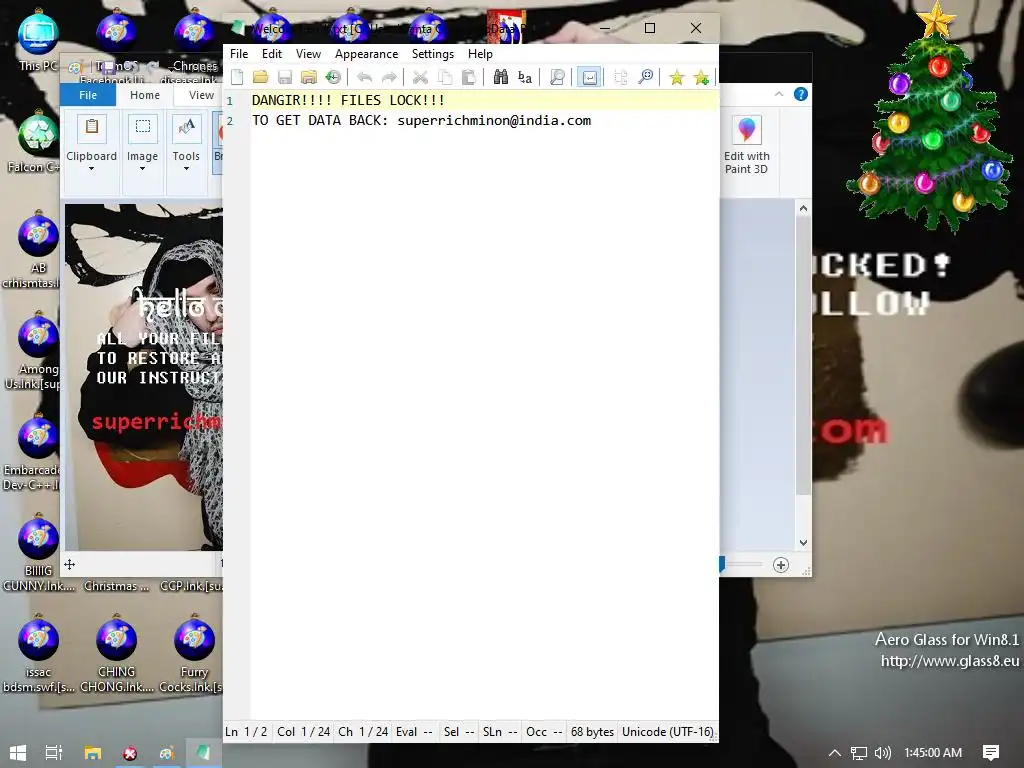This screenshot has width=1024, height=768.
Task: Click the New document icon in Notepad toolbar
Action: point(237,77)
